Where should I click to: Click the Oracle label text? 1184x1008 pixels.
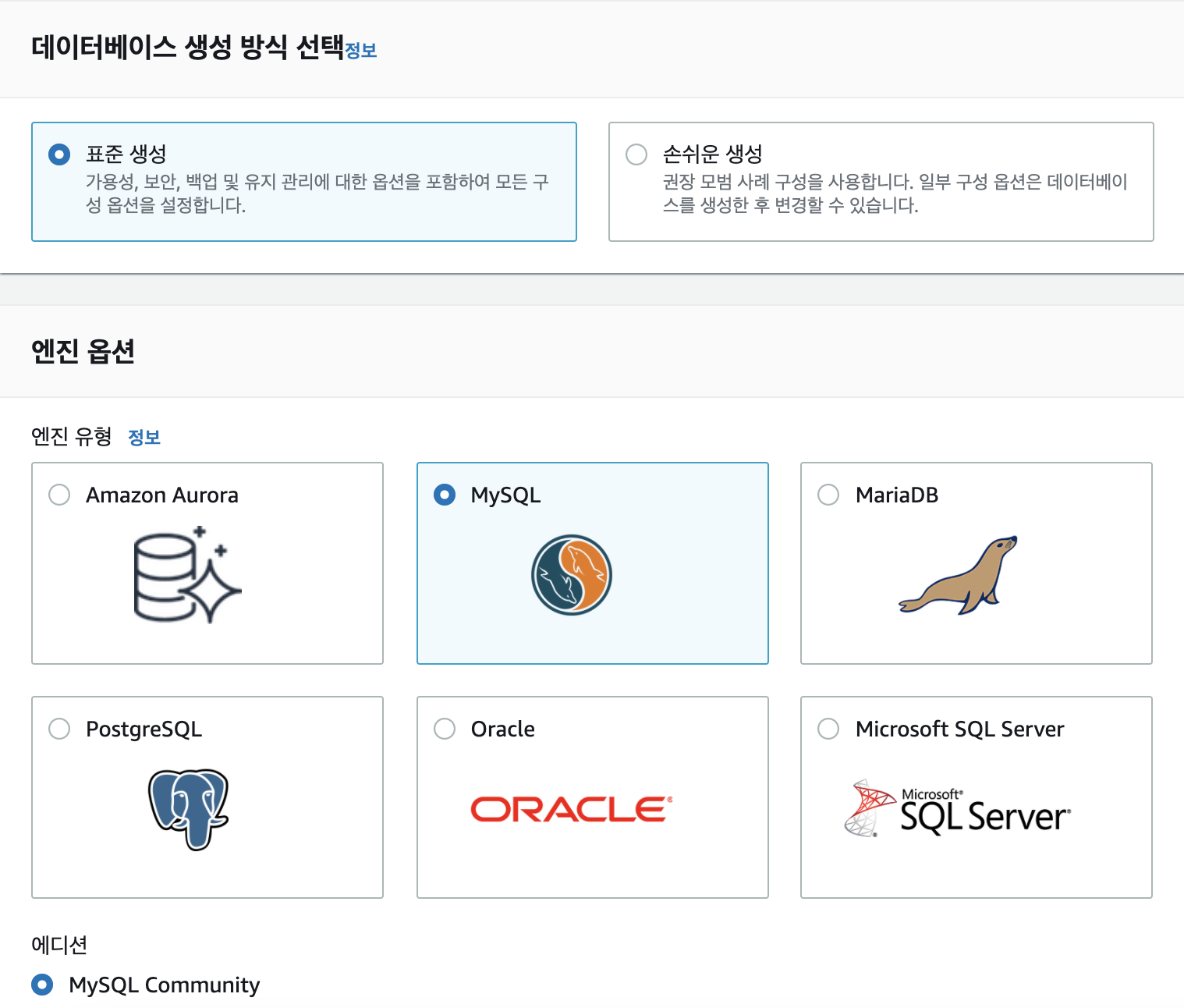pyautogui.click(x=503, y=729)
